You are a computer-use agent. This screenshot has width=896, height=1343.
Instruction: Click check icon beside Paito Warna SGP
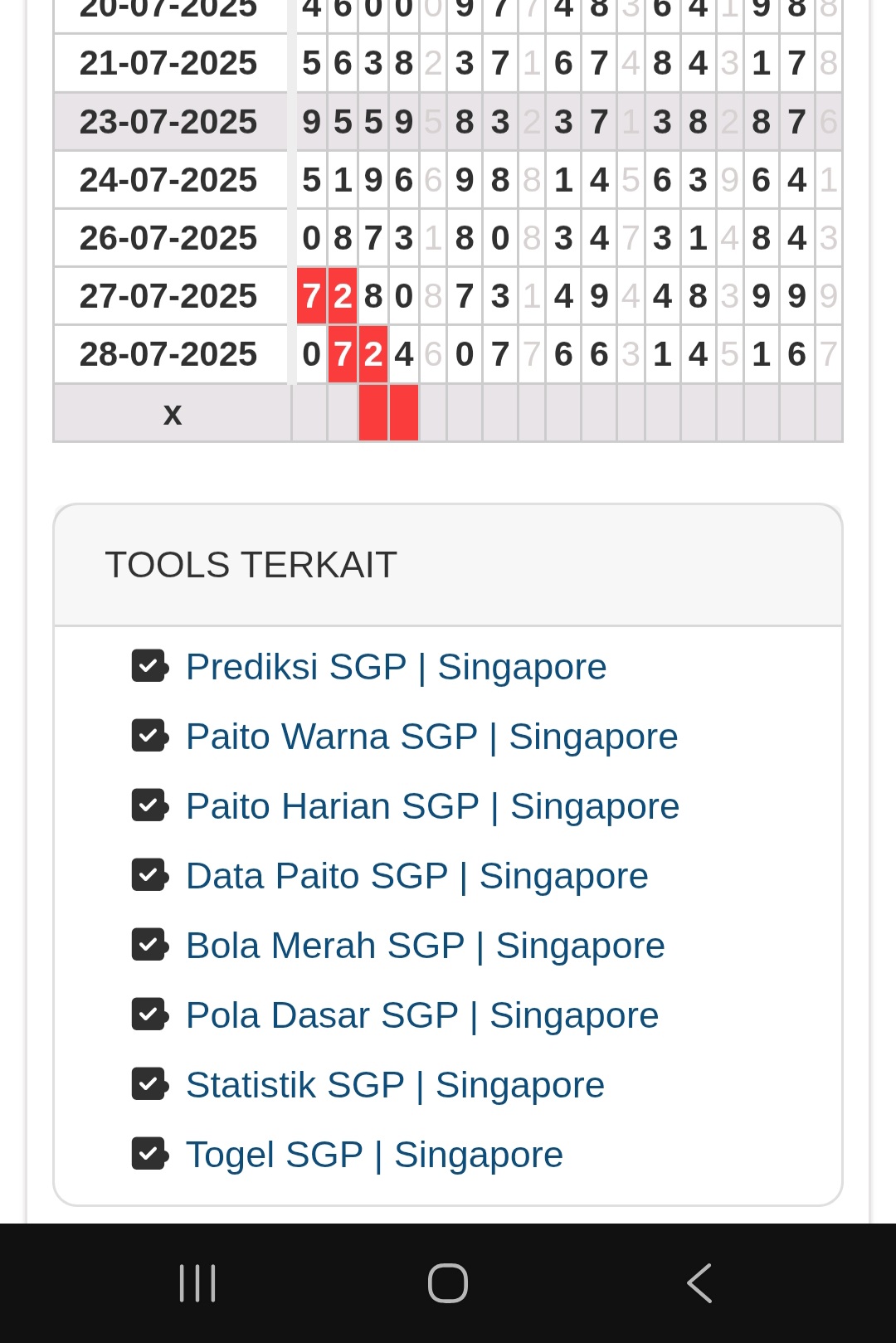pyautogui.click(x=150, y=736)
